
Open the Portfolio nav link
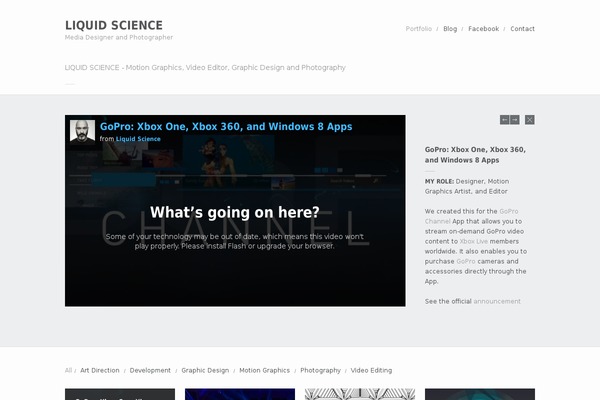point(419,29)
